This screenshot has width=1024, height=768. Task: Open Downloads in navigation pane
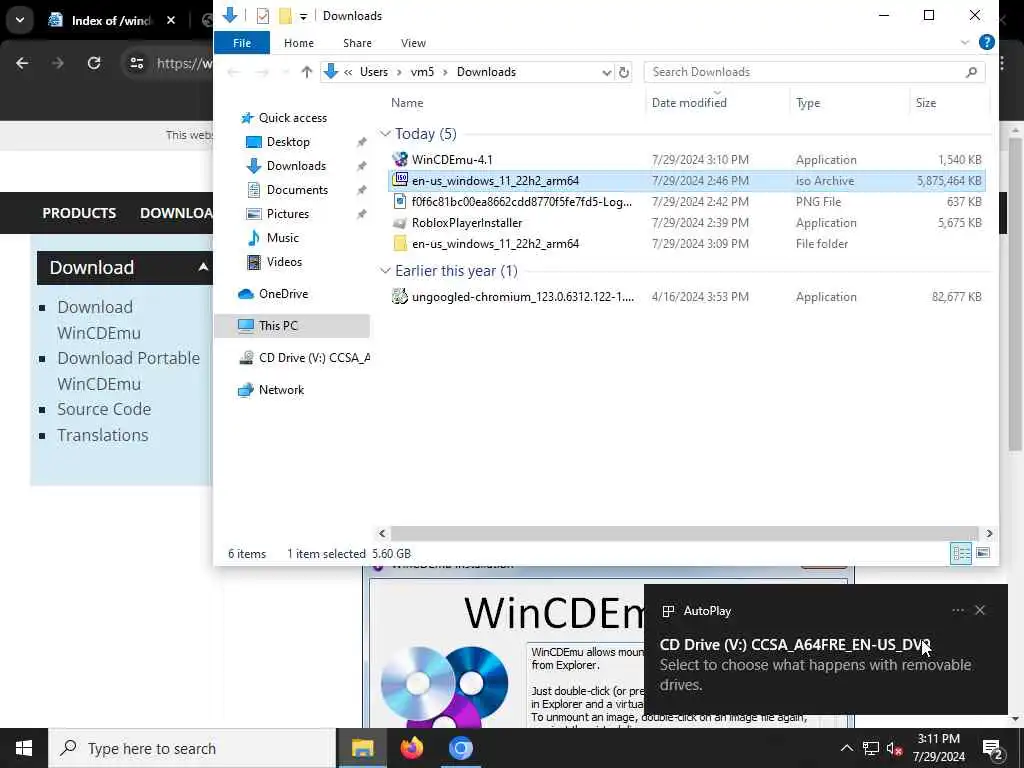tap(295, 166)
